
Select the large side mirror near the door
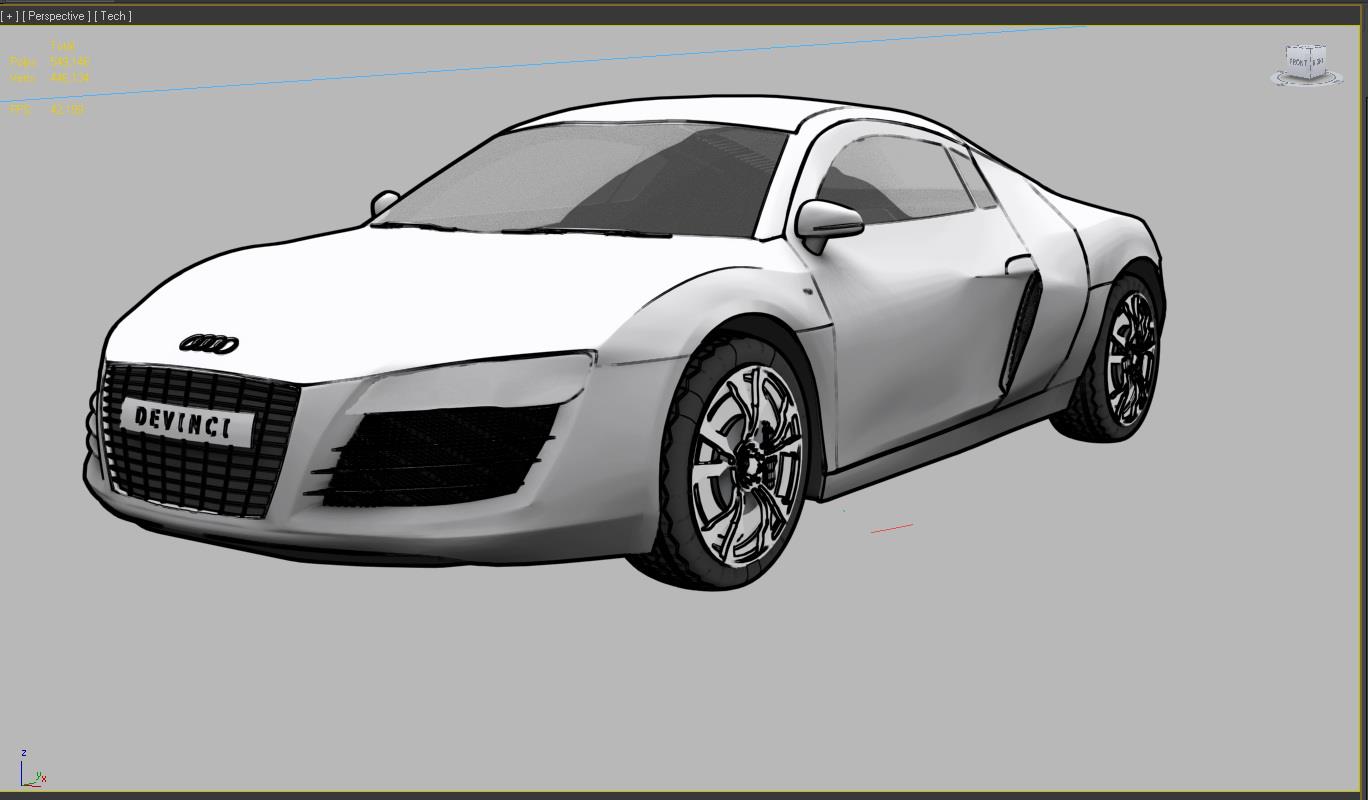pyautogui.click(x=829, y=219)
